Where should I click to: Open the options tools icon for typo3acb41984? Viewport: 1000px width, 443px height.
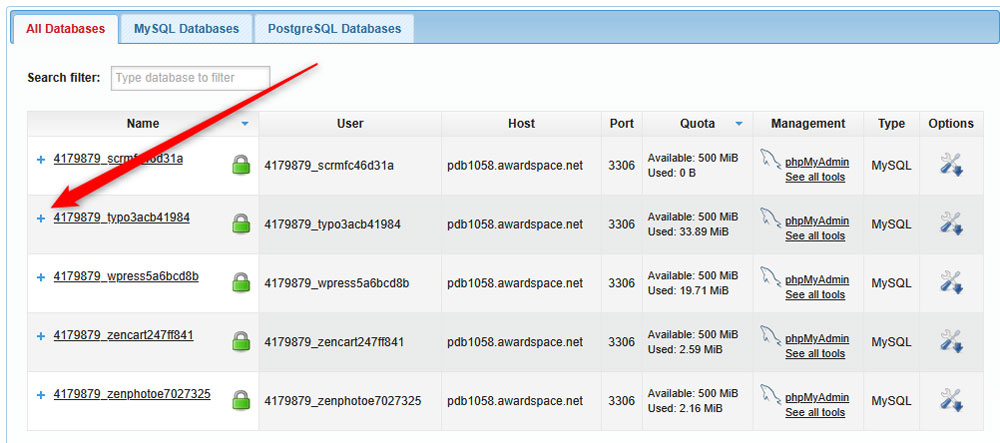pyautogui.click(x=951, y=224)
